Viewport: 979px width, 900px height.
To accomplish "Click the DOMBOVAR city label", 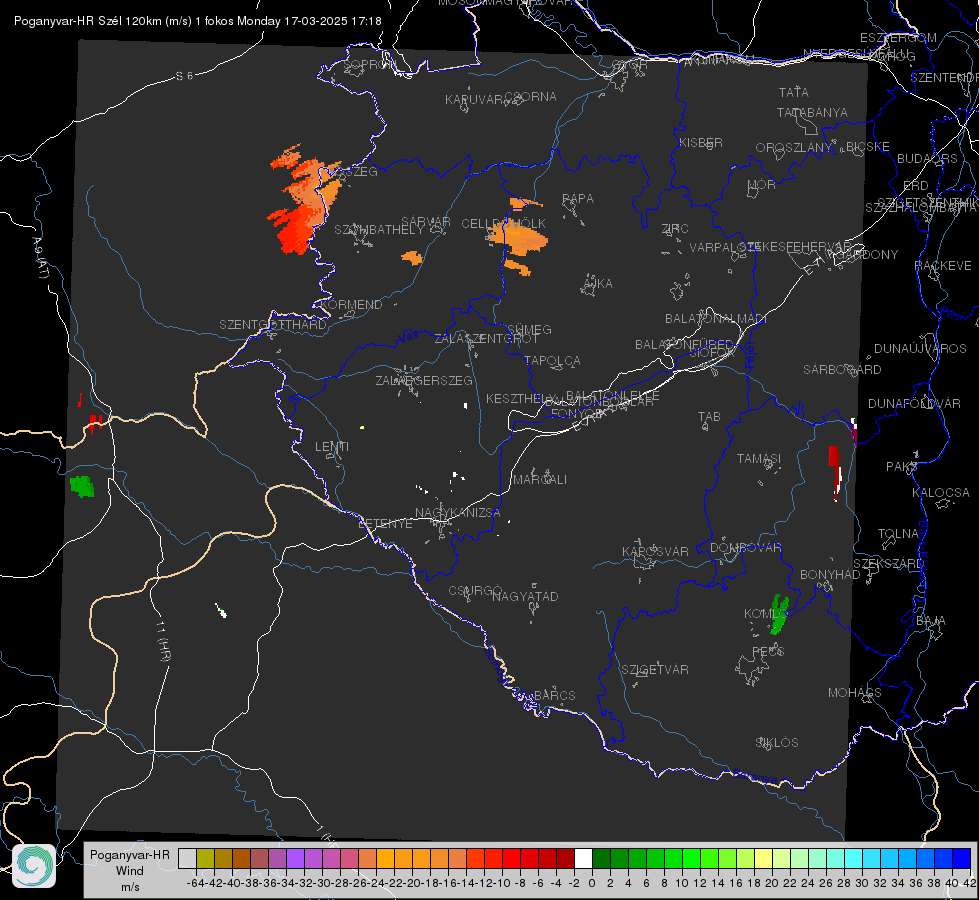I will (745, 548).
